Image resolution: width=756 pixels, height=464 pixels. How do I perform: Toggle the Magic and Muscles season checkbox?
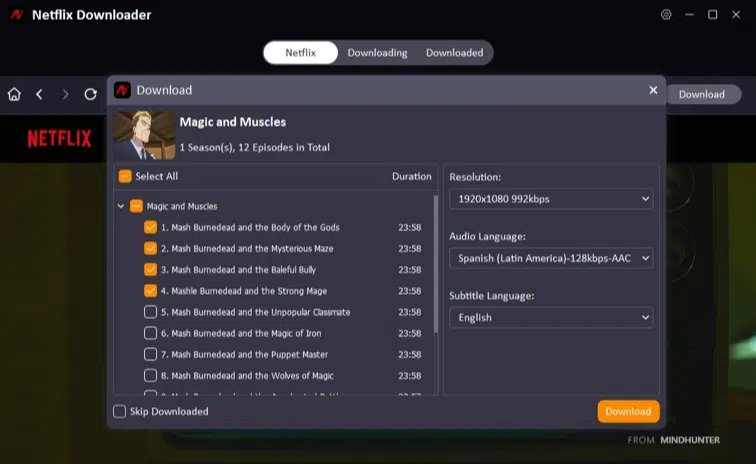coord(136,206)
